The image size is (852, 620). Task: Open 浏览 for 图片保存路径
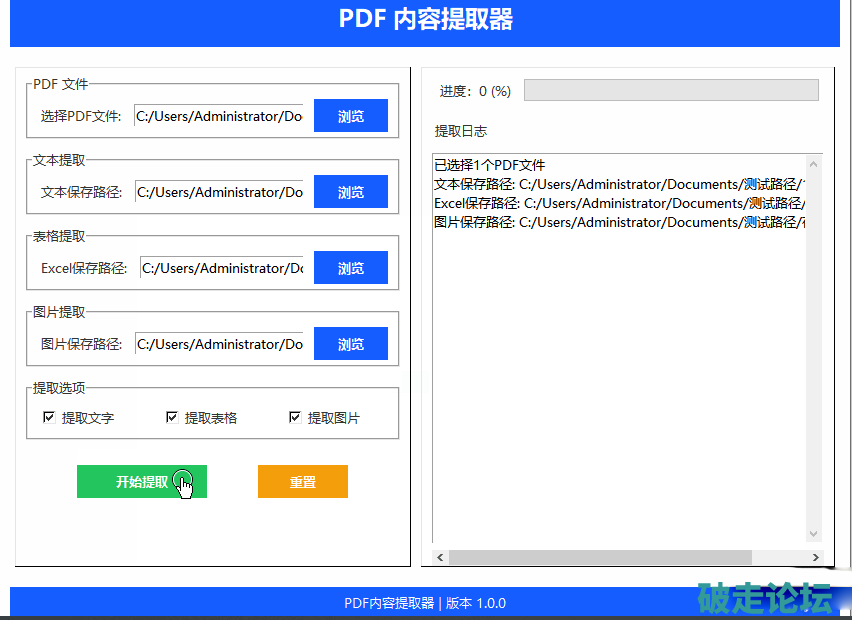pyautogui.click(x=350, y=344)
